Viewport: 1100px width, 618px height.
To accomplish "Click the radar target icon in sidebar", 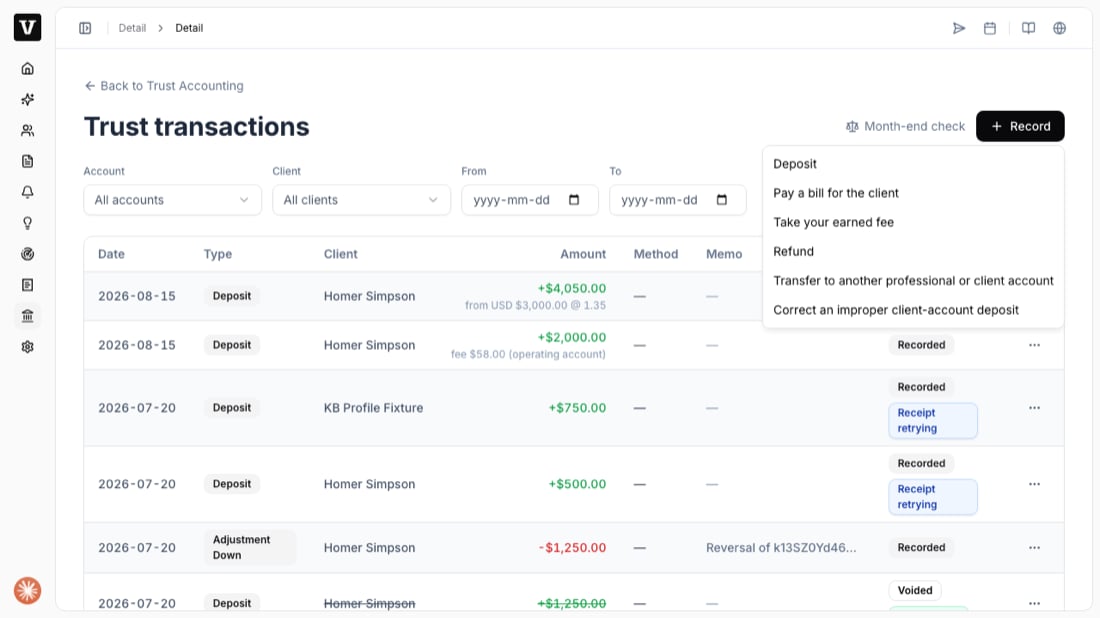I will click(x=27, y=254).
